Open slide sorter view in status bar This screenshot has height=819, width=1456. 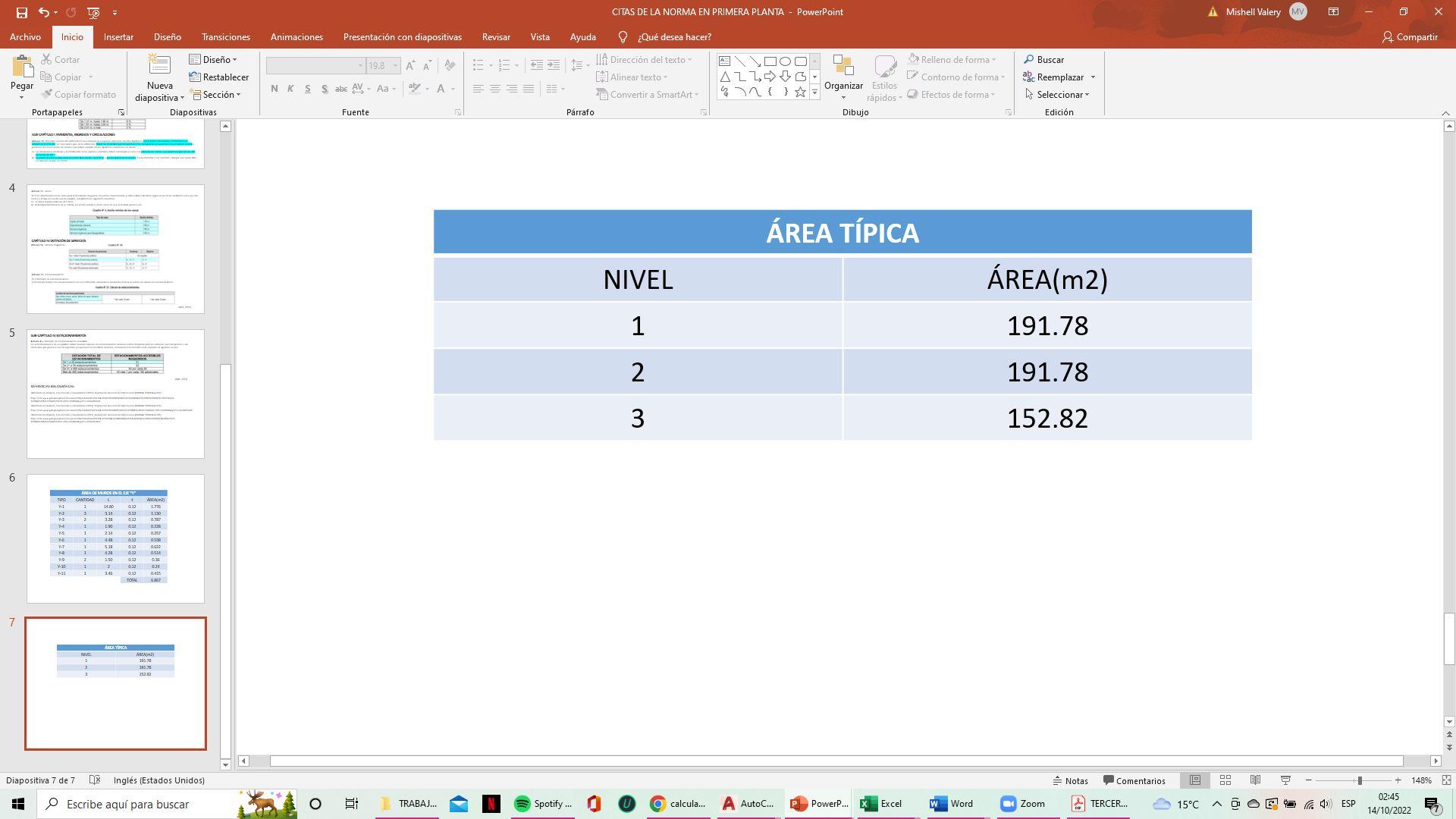pyautogui.click(x=1225, y=780)
